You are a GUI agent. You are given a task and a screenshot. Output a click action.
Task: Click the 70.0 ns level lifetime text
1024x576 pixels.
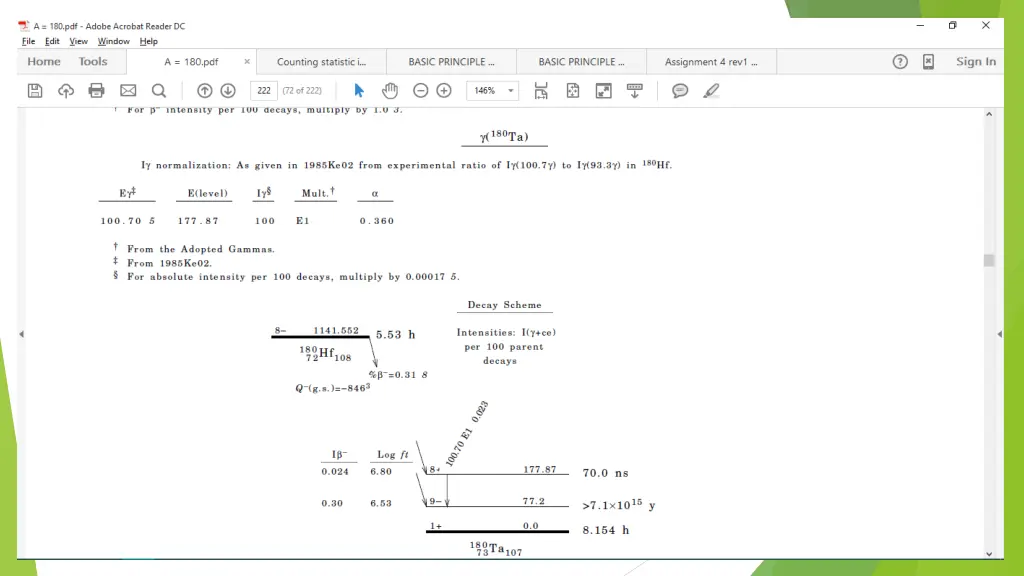(605, 473)
